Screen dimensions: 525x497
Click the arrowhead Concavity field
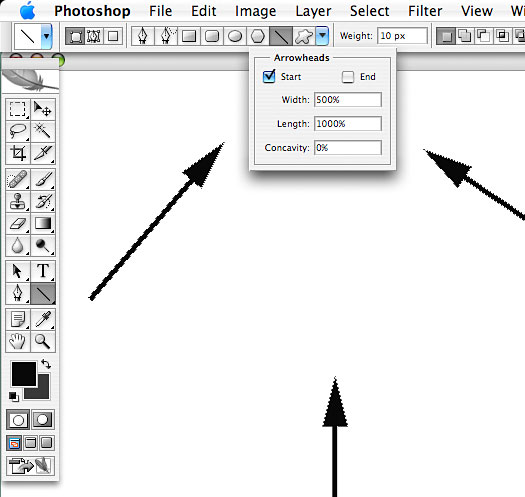pyautogui.click(x=348, y=148)
